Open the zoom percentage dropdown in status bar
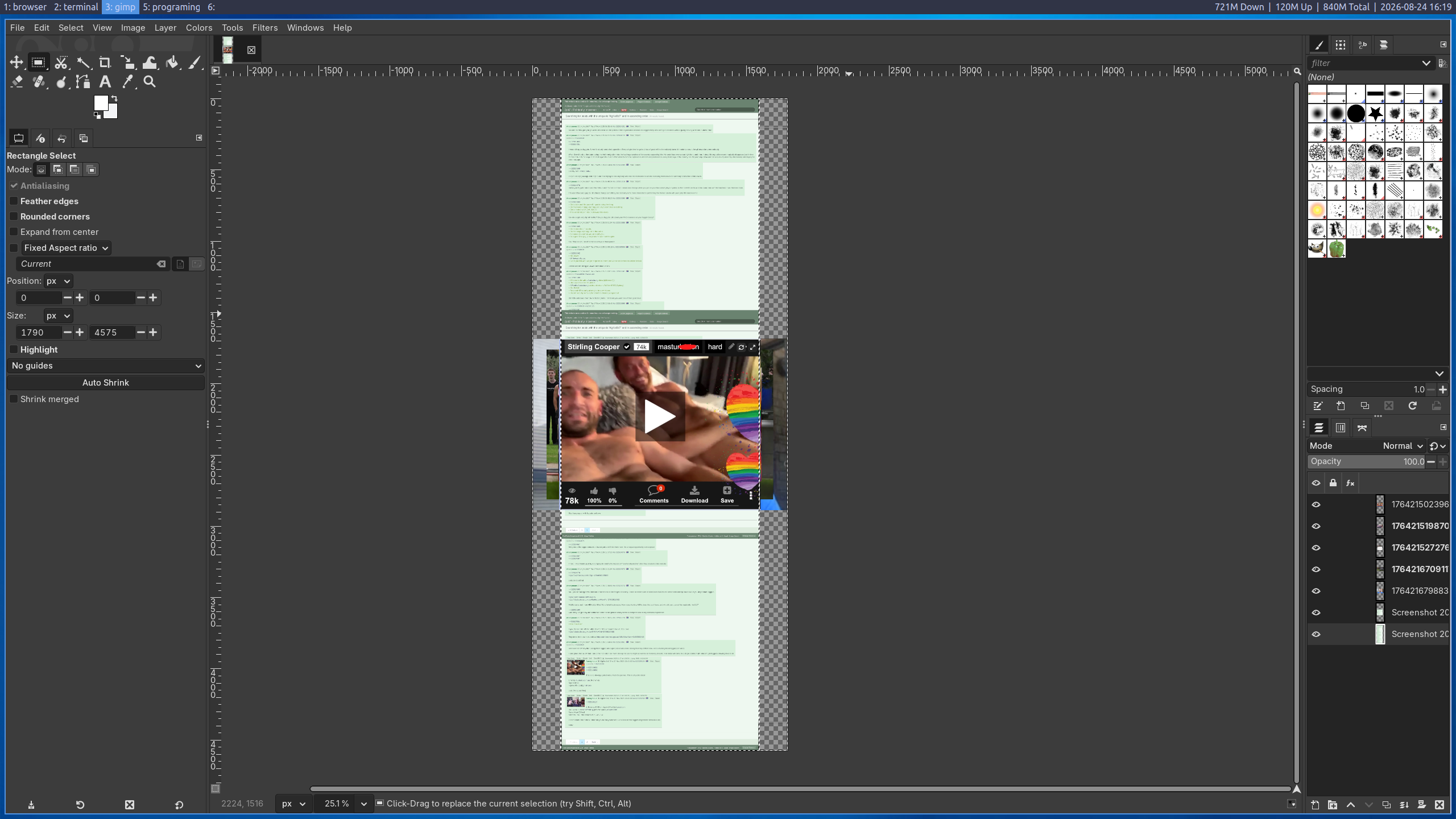 click(x=364, y=804)
